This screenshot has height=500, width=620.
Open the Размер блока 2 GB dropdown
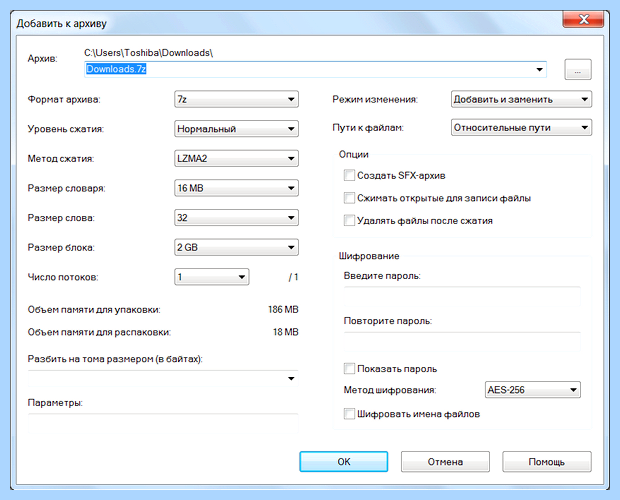click(236, 247)
